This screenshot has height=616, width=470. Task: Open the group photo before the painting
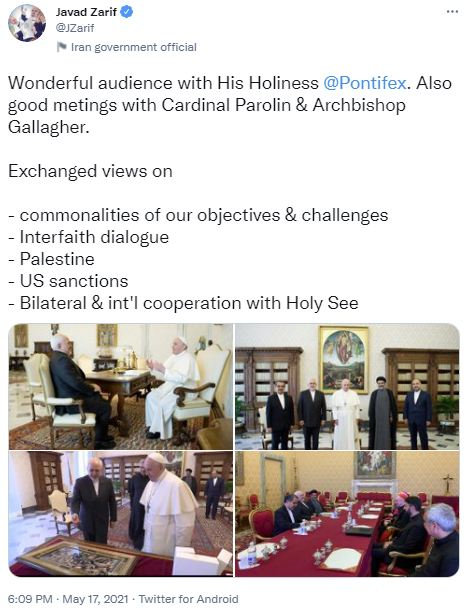347,387
